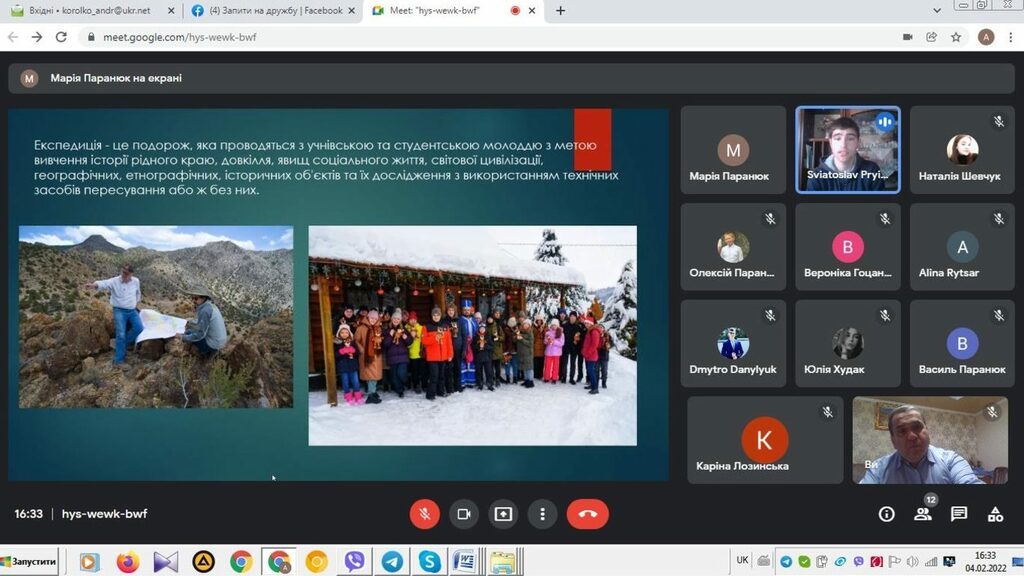The height and width of the screenshot is (576, 1024).
Task: Reload the page
Action: (61, 37)
